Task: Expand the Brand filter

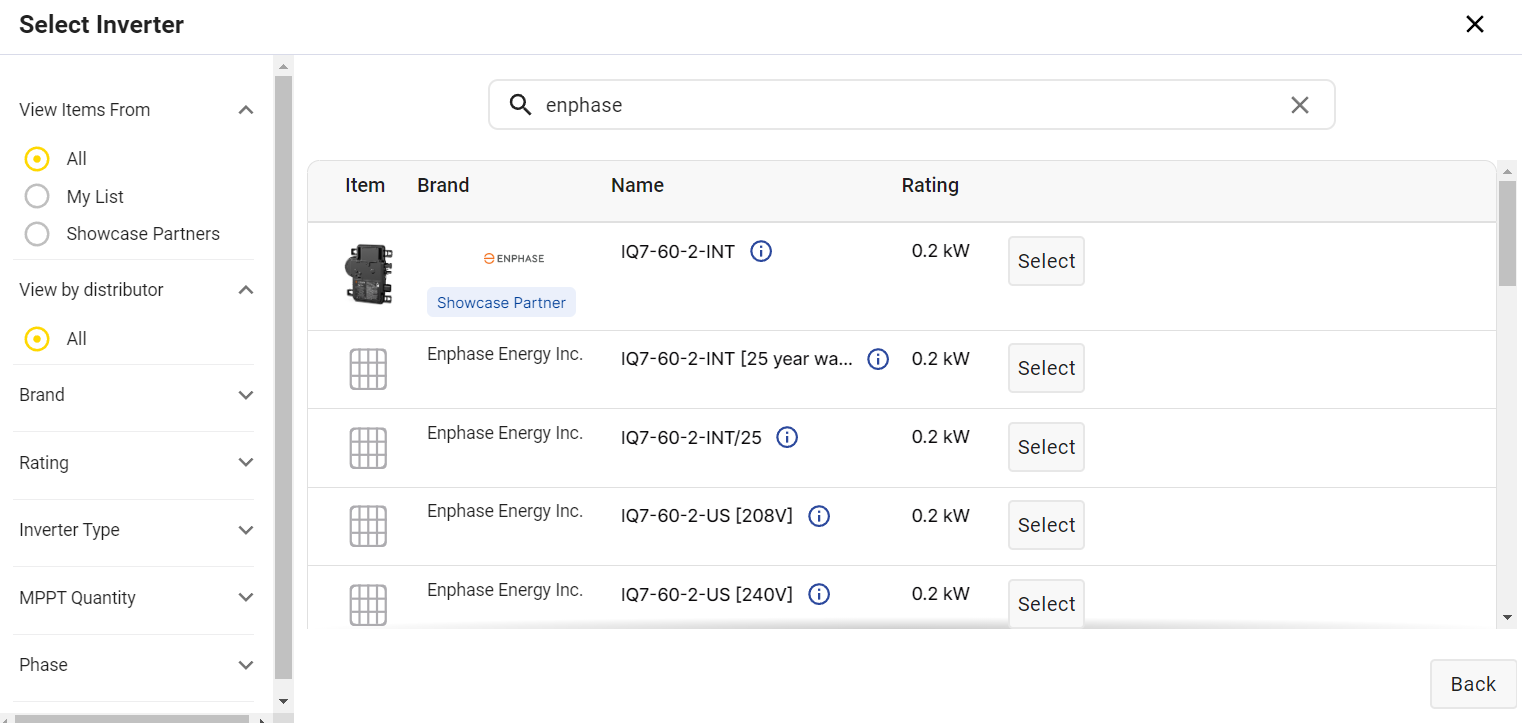Action: point(246,395)
